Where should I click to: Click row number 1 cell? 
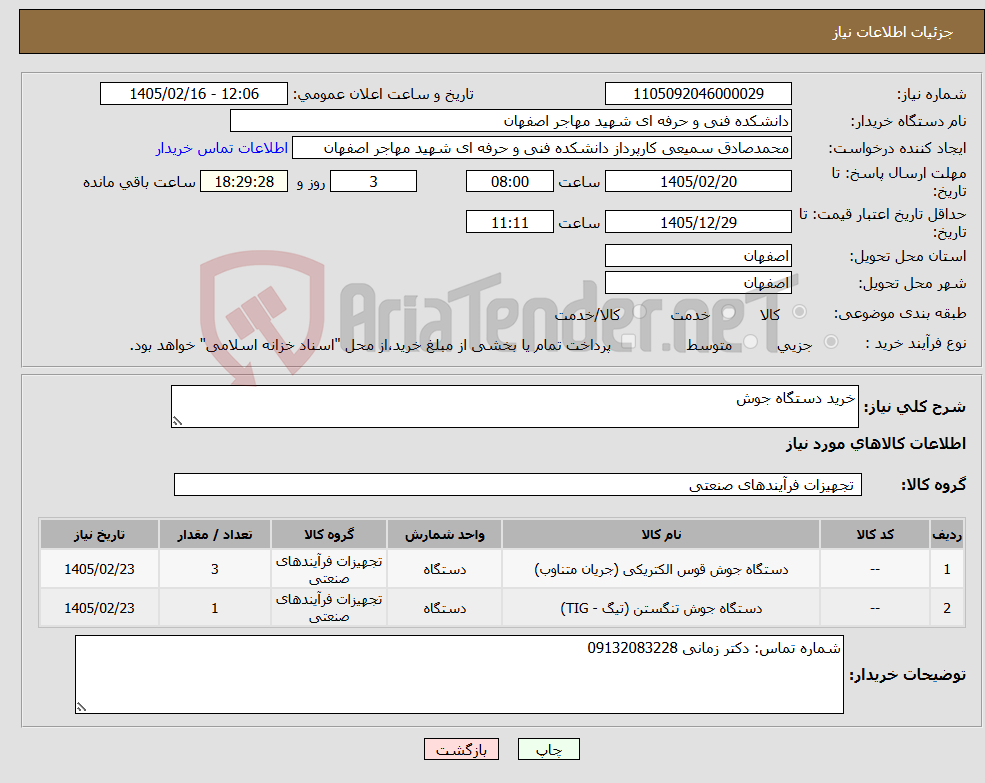[947, 569]
